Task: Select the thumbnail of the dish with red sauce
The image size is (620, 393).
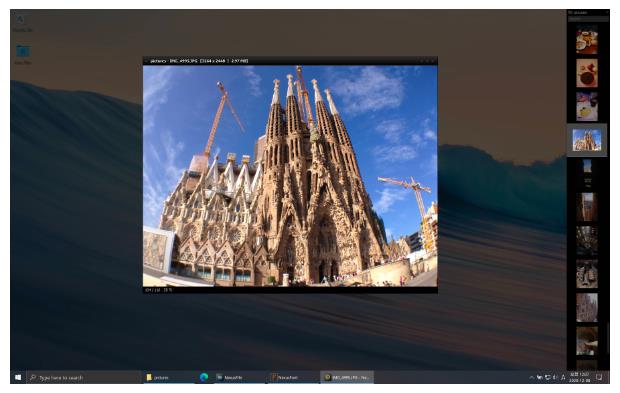Action: coord(586,73)
